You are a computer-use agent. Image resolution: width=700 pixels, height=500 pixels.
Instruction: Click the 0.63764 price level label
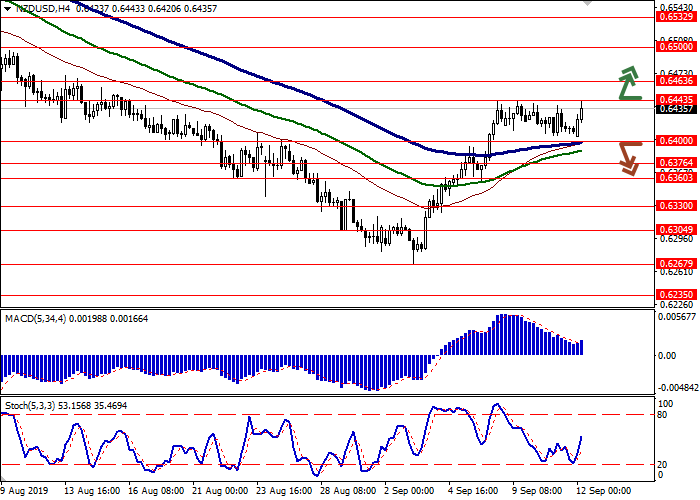click(x=676, y=162)
